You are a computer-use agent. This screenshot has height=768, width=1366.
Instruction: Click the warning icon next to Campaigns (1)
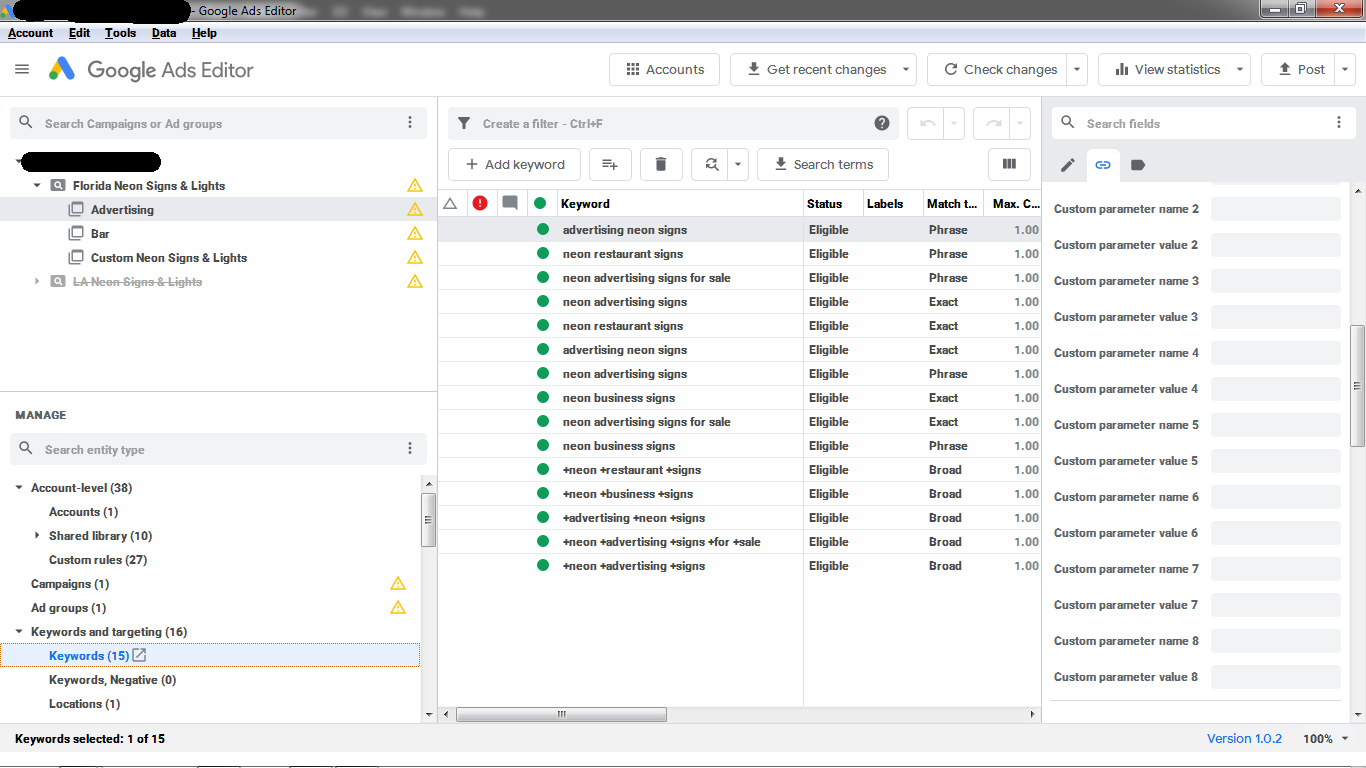pos(398,583)
